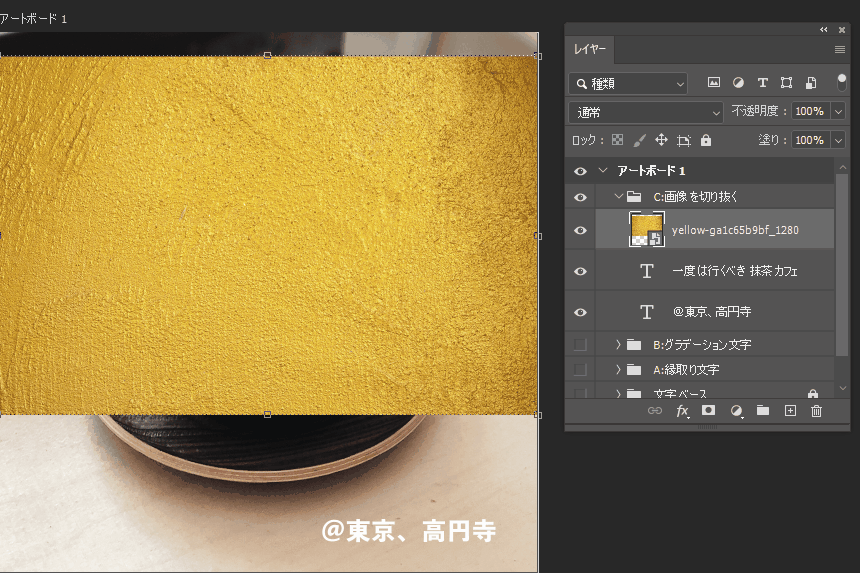
Task: Collapse panel double-arrow icon
Action: click(x=824, y=30)
